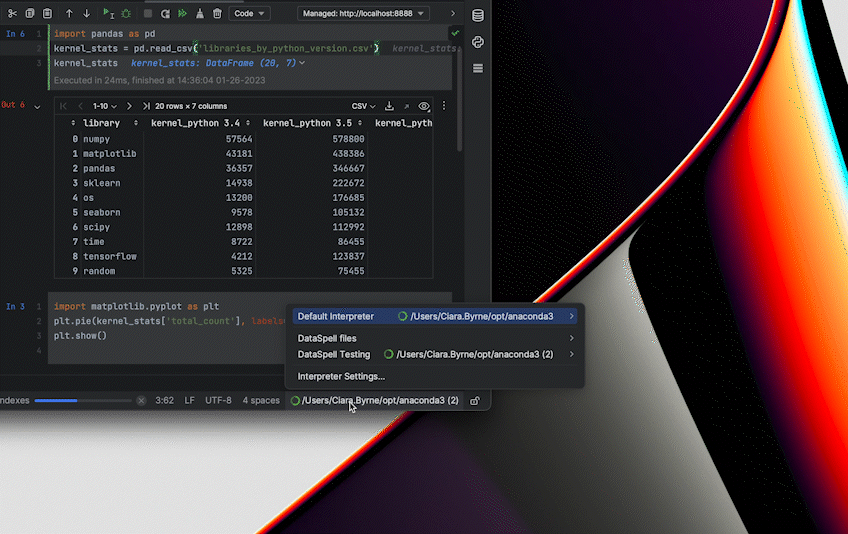Viewport: 848px width, 534px height.
Task: Move cell up with the up arrow
Action: tap(69, 14)
